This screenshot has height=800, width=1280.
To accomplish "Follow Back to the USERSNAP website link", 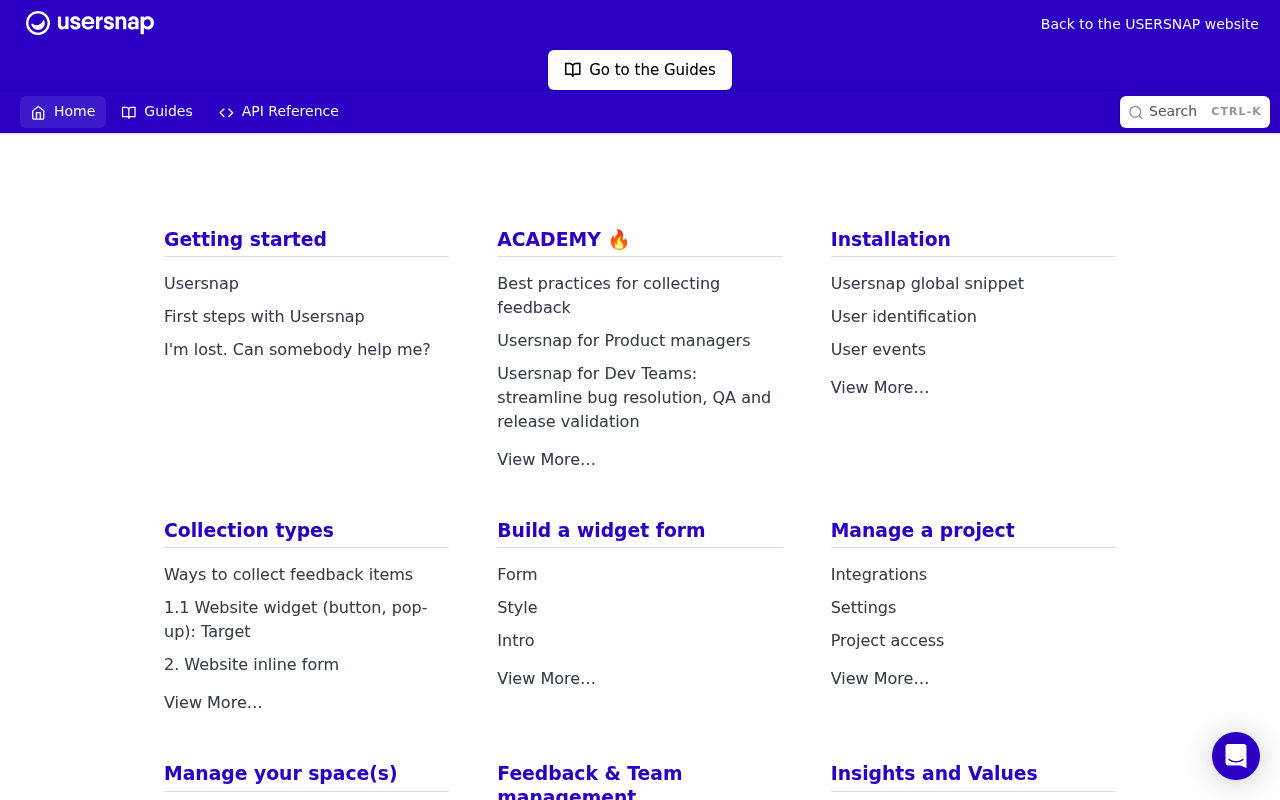I will pos(1150,24).
